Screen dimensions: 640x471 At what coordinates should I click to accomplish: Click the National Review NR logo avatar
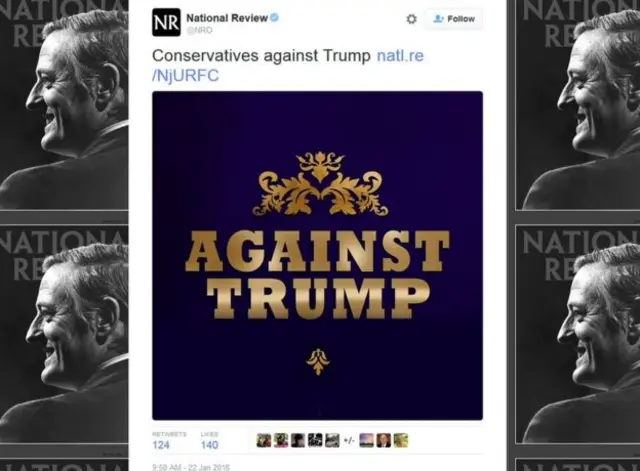[x=166, y=22]
